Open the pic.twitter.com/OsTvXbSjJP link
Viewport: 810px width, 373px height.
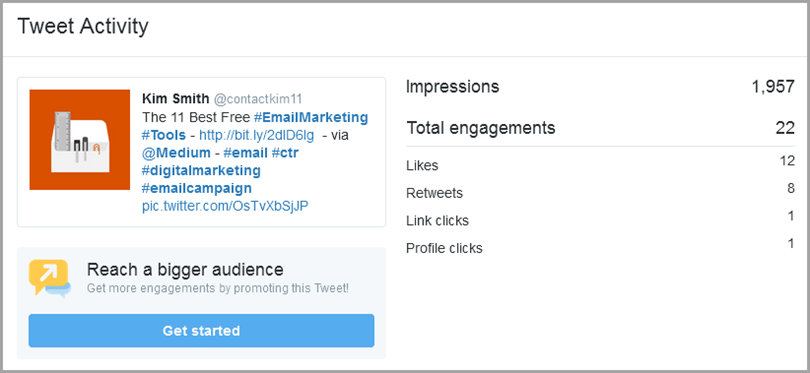225,206
